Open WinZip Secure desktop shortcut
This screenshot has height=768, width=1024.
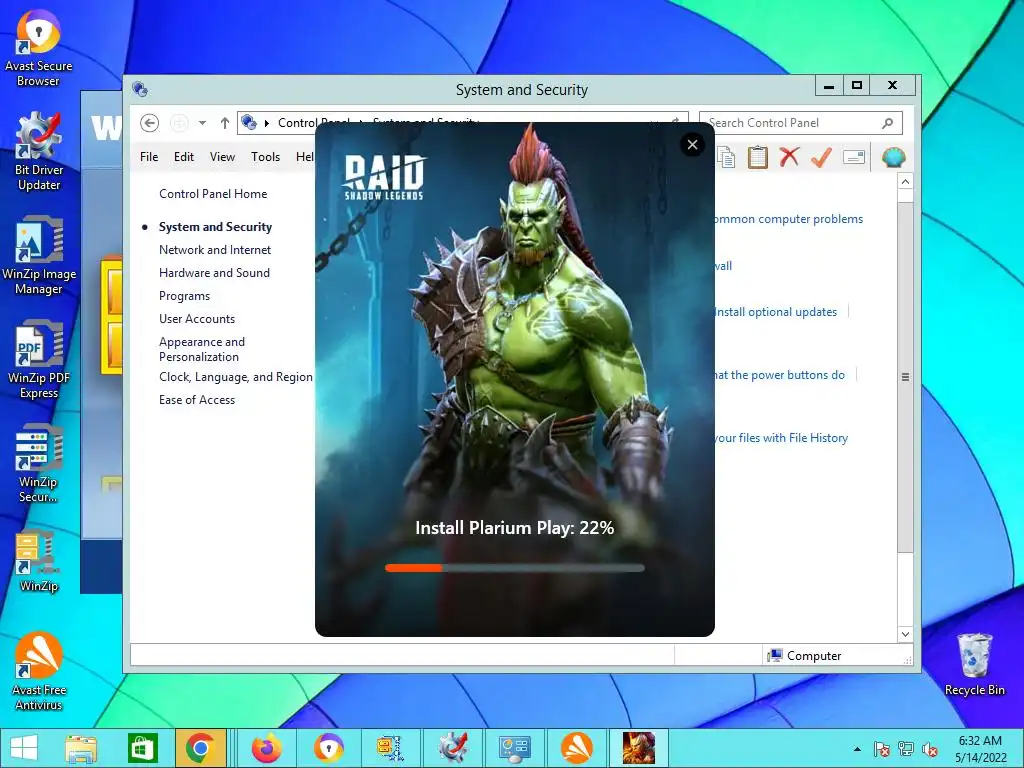[x=39, y=464]
